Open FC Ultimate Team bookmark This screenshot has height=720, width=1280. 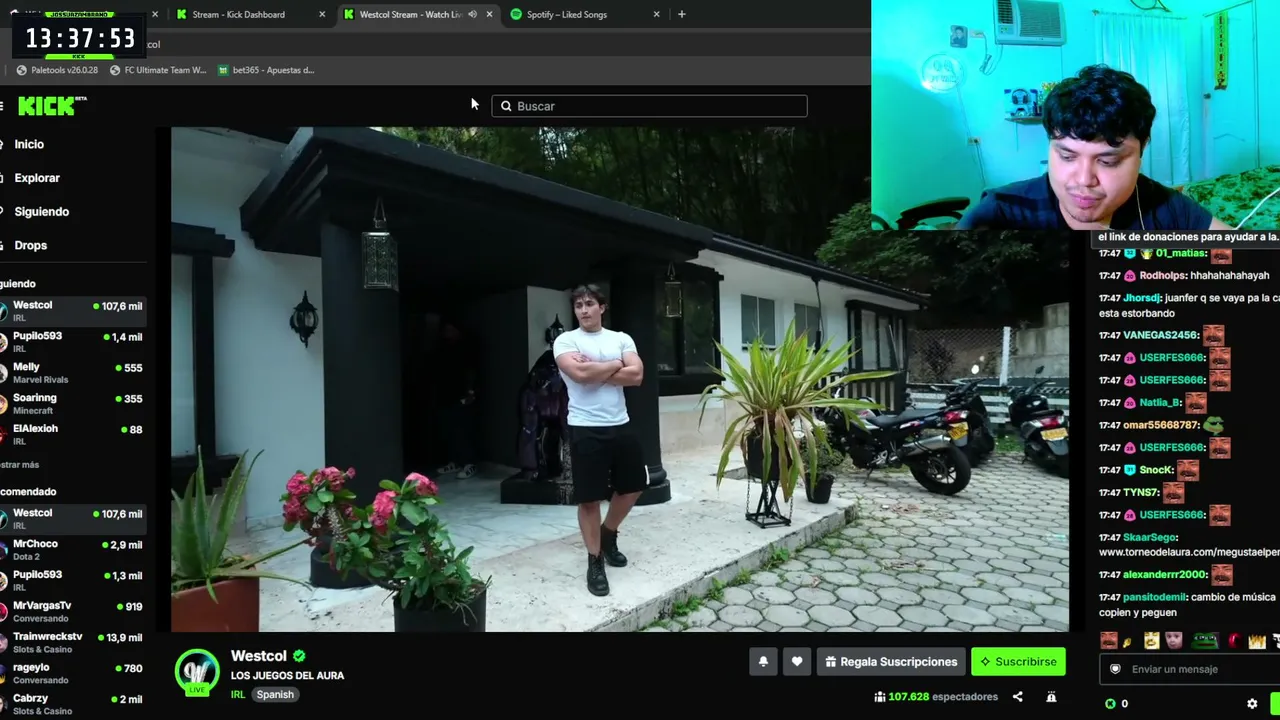coord(158,70)
